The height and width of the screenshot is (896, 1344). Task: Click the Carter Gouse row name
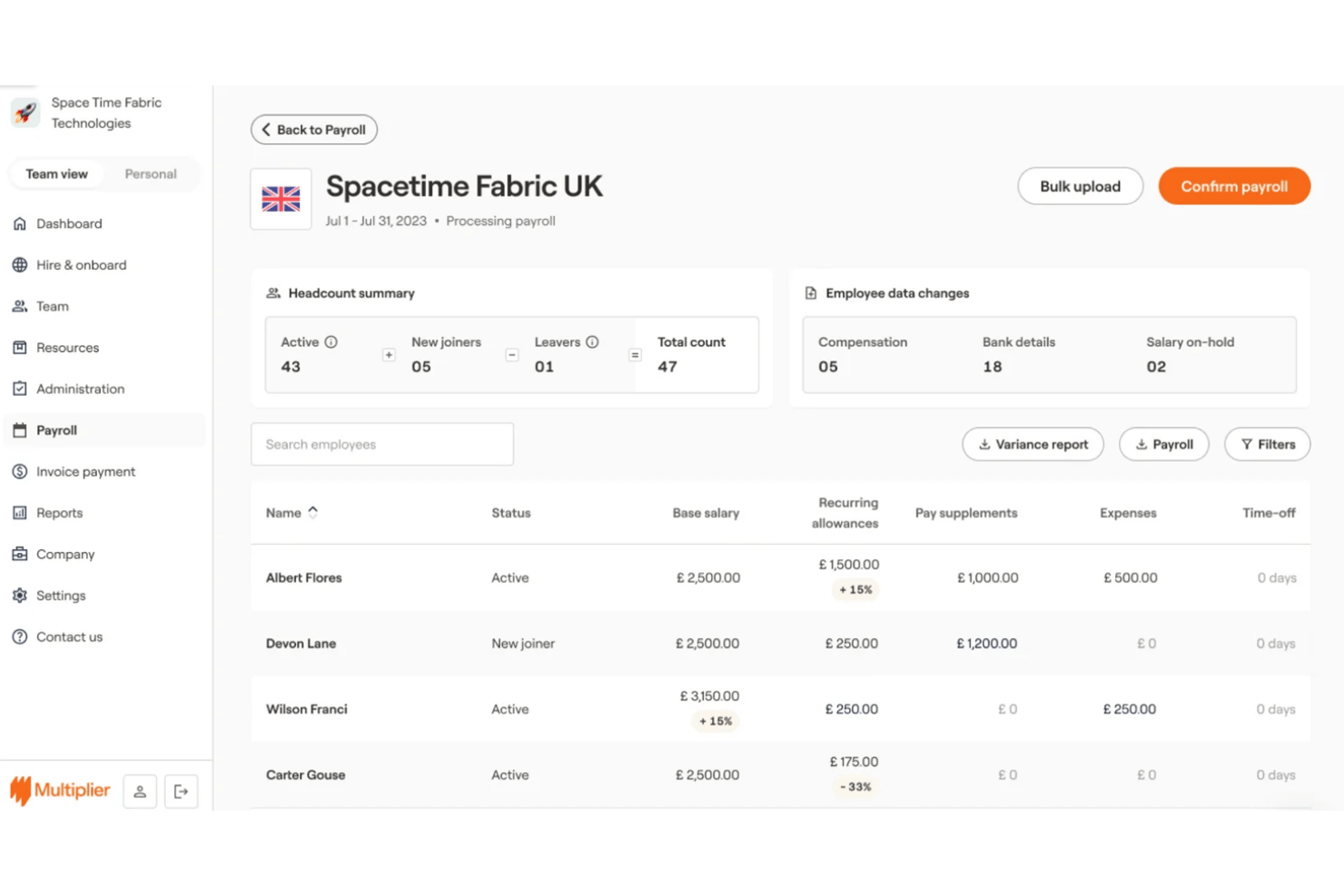tap(305, 775)
